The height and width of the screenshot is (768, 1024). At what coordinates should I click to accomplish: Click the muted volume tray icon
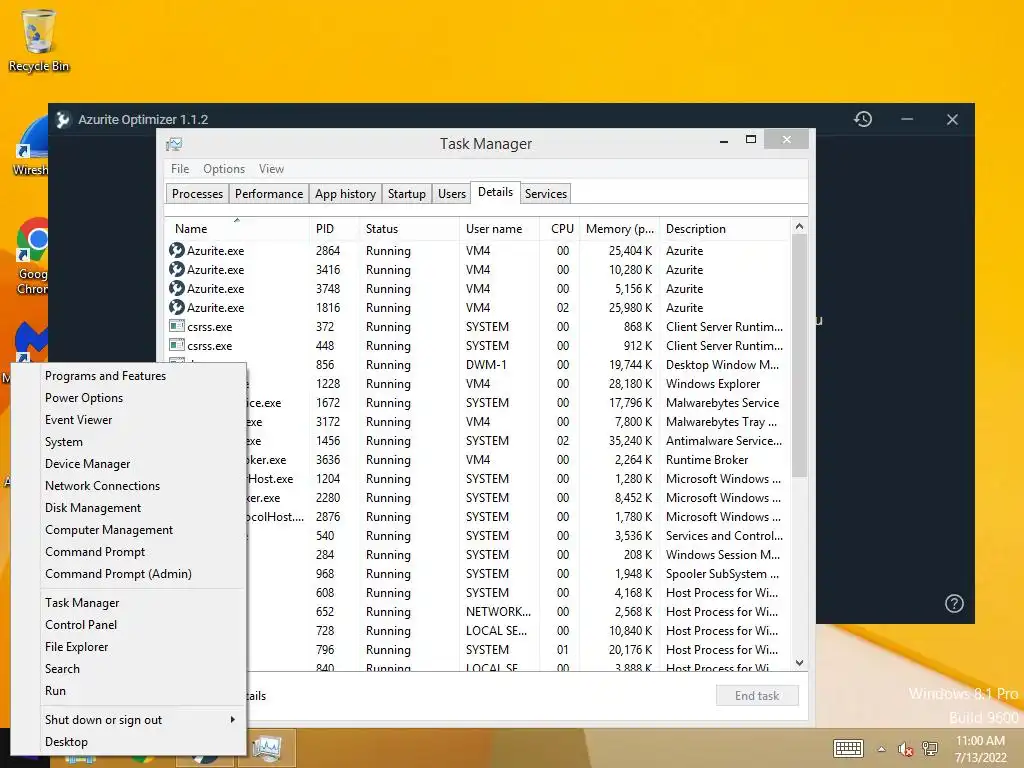904,749
